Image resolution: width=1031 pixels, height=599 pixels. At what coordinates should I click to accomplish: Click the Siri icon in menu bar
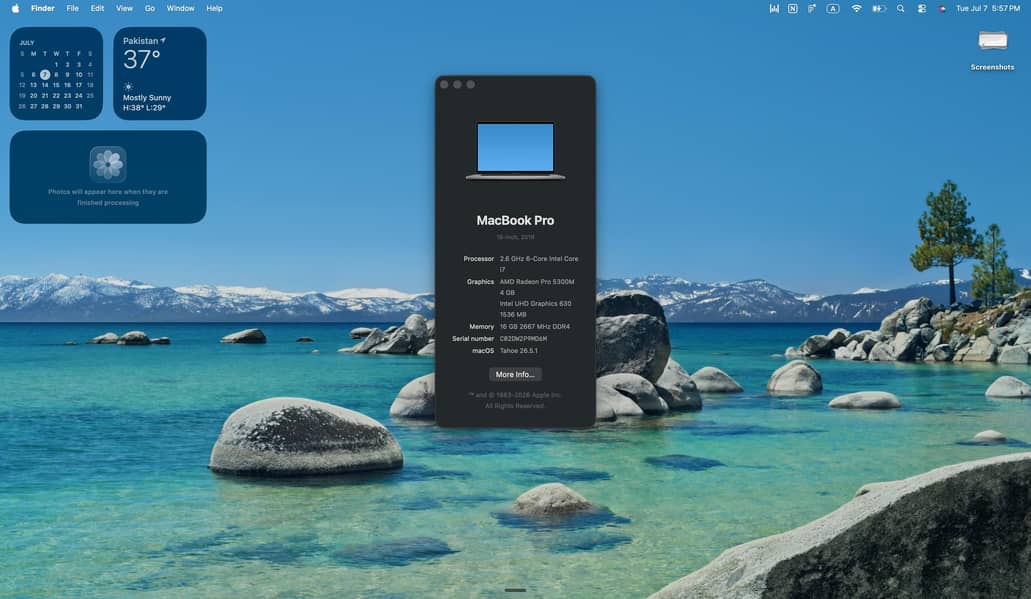[942, 9]
